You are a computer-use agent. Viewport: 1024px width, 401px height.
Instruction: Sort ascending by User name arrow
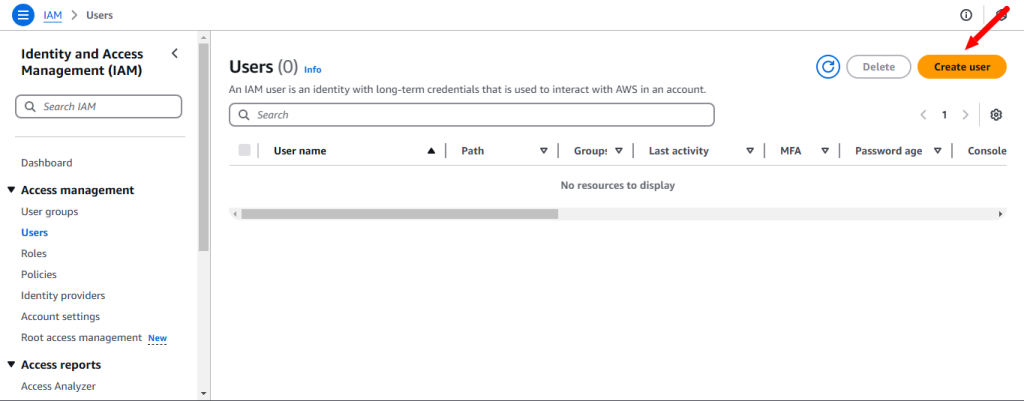[431, 151]
